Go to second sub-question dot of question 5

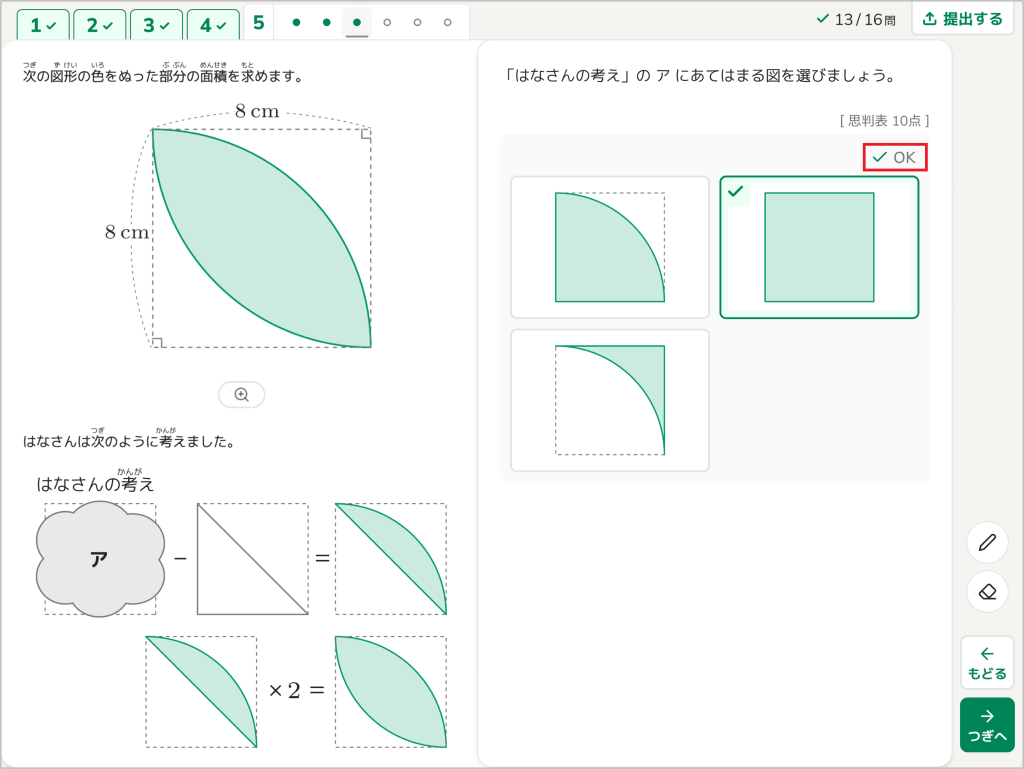click(327, 23)
